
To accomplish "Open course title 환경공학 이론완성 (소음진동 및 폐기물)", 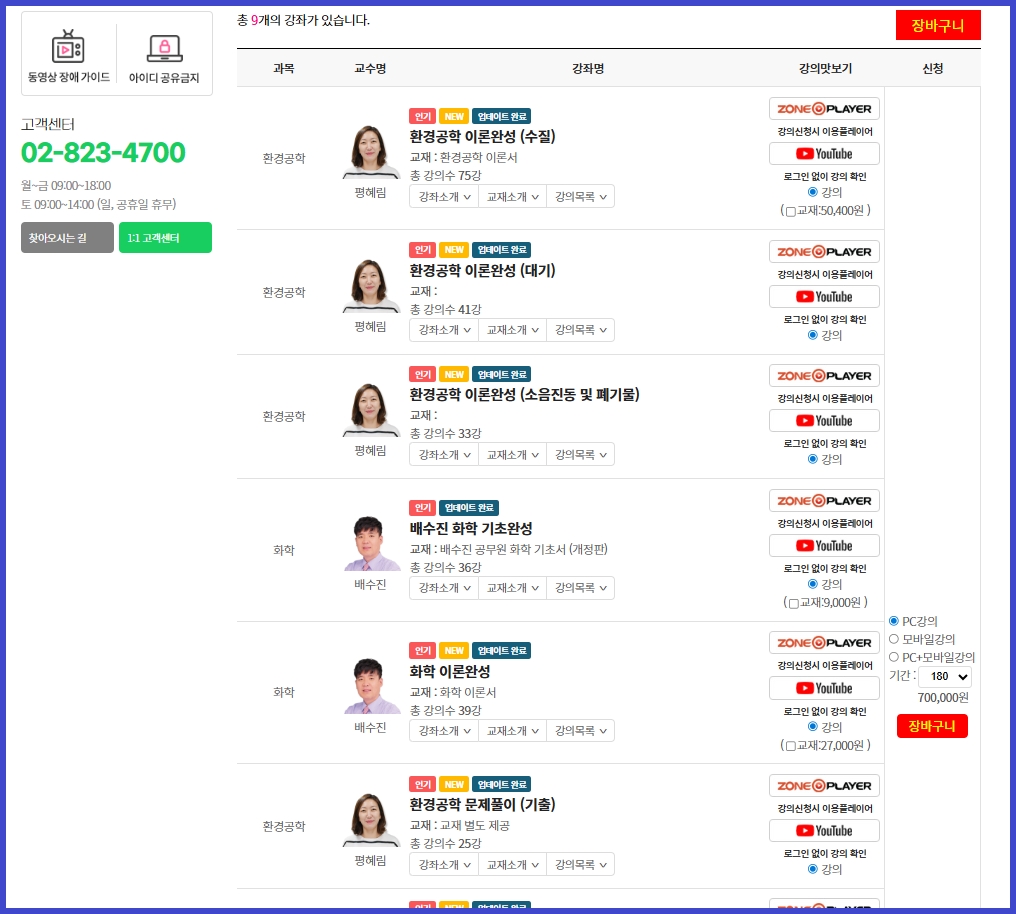I will (x=524, y=394).
